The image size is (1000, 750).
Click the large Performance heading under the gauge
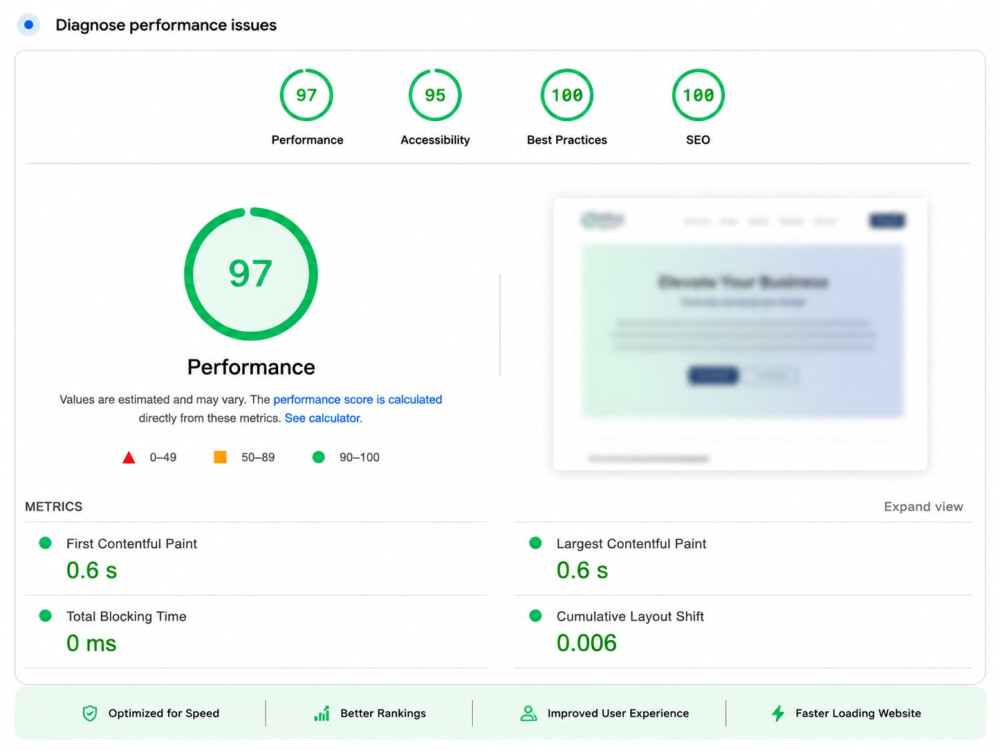tap(251, 367)
